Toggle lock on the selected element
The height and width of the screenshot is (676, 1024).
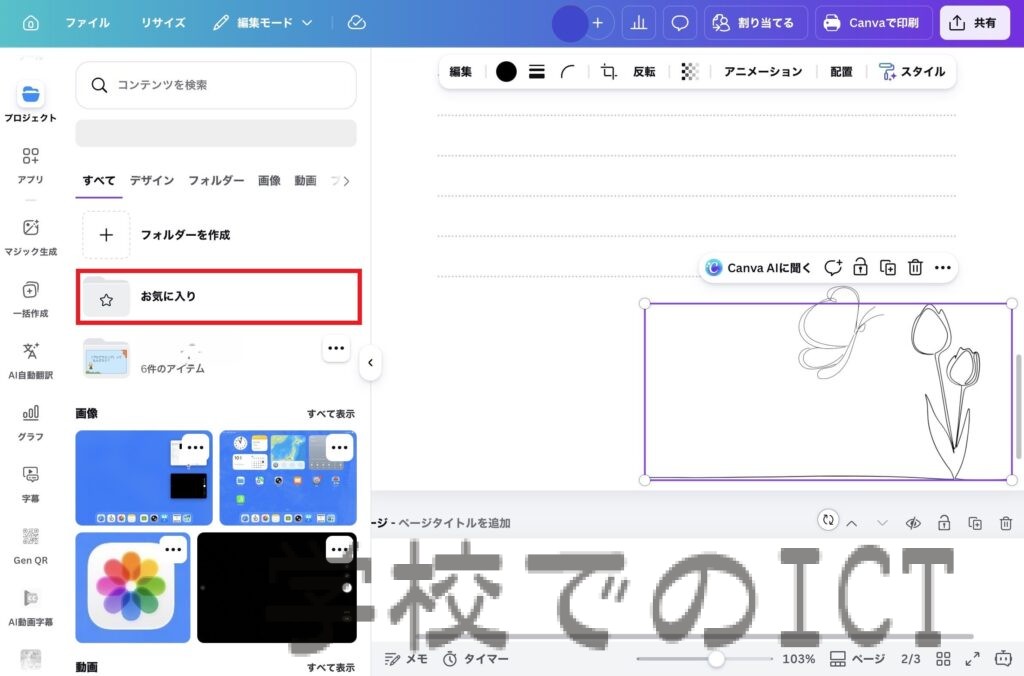pos(860,267)
